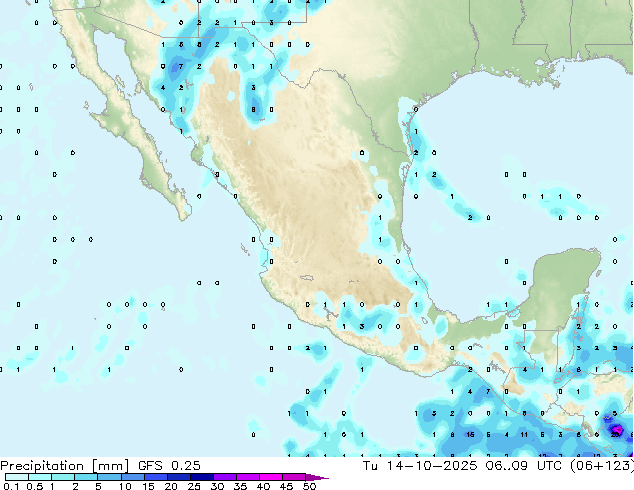Image resolution: width=634 pixels, height=490 pixels.
Task: Click the '35' legend scale label
Action: pos(240,486)
